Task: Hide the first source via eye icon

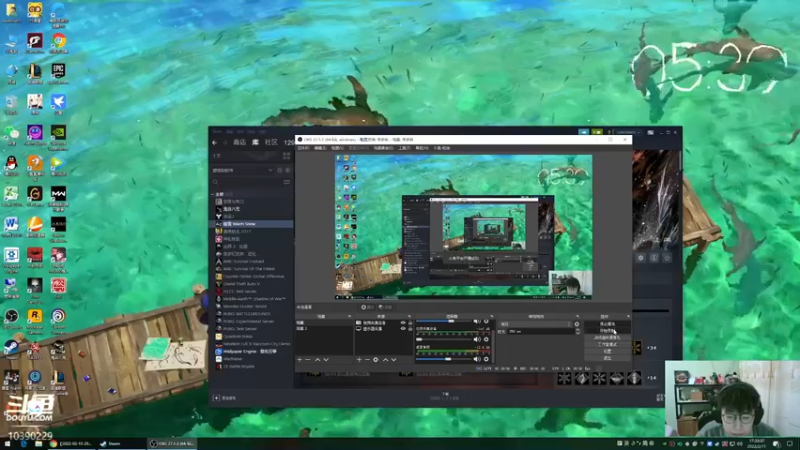Action: click(403, 323)
